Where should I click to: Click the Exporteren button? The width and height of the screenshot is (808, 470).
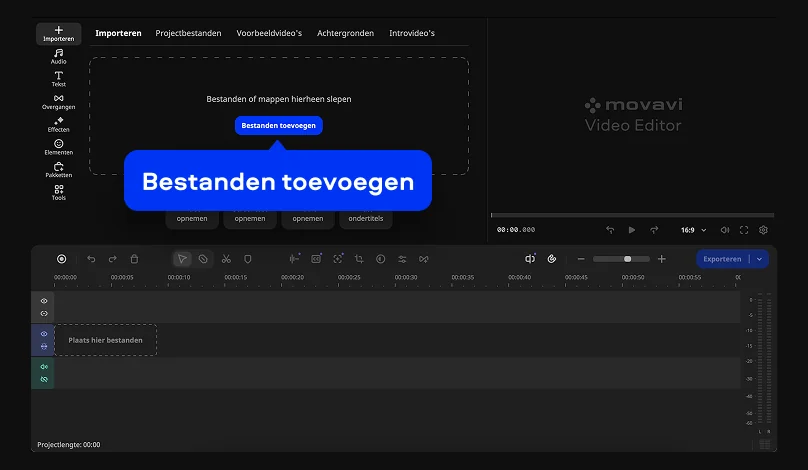click(722, 259)
